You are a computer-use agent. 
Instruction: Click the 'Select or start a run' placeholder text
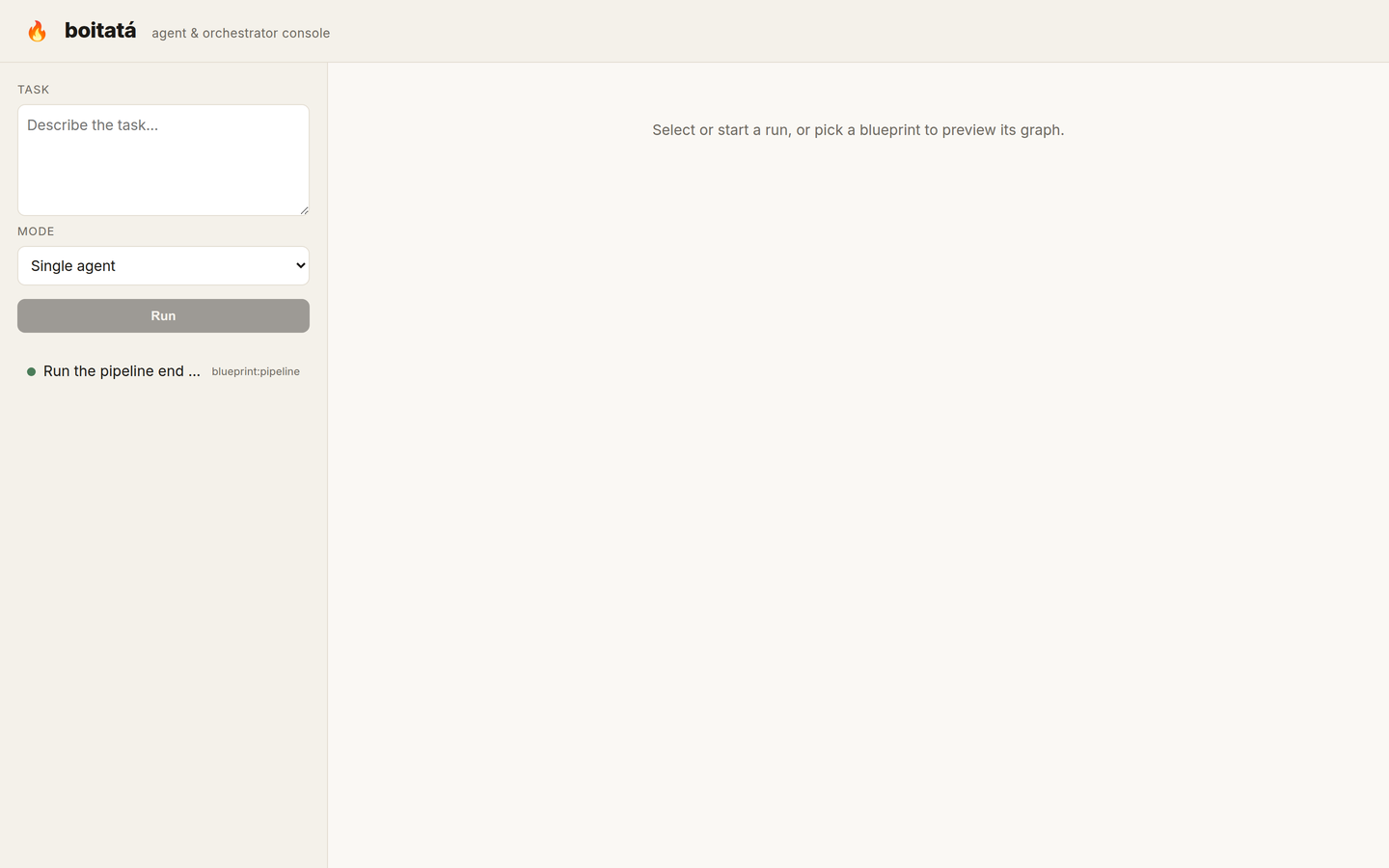(858, 130)
